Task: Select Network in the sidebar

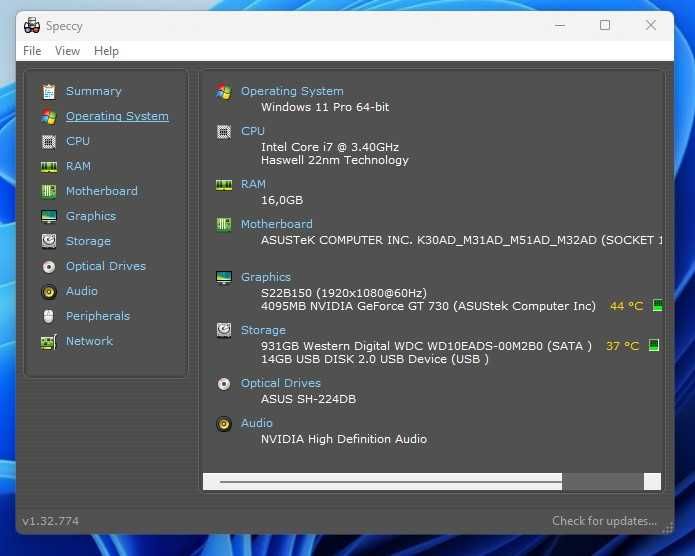Action: 89,341
